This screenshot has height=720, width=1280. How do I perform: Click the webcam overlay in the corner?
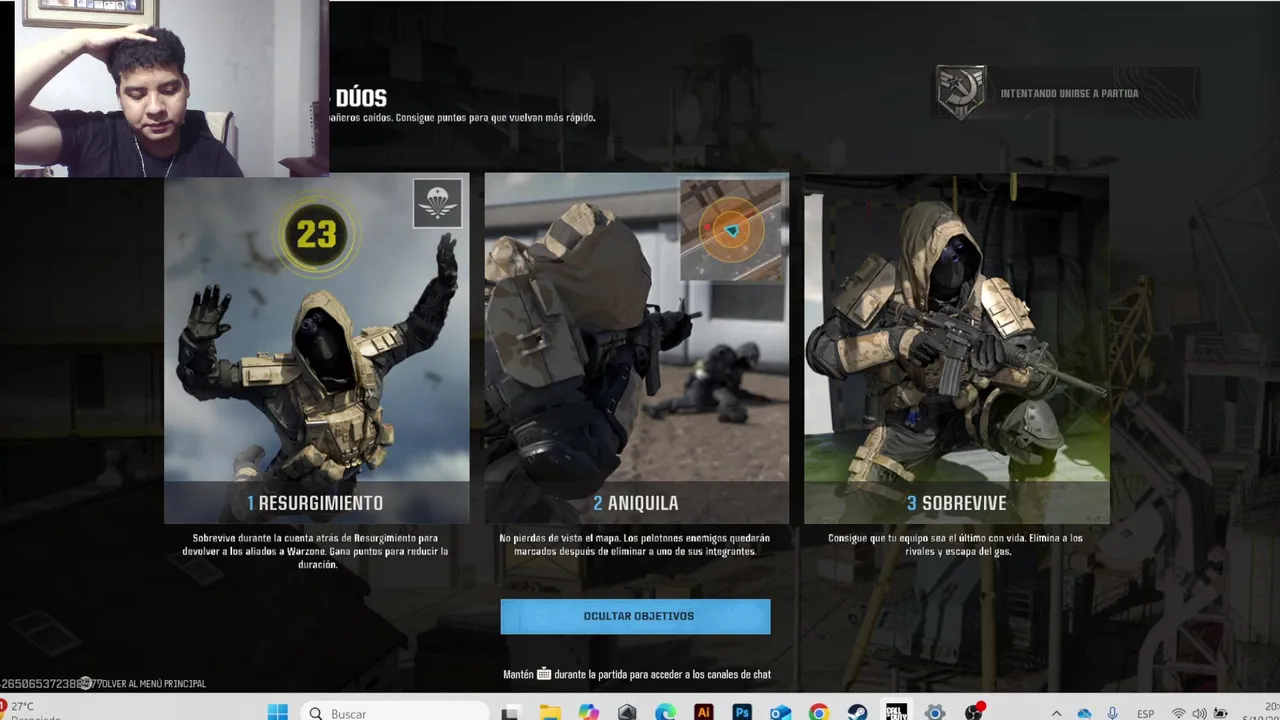[x=171, y=89]
